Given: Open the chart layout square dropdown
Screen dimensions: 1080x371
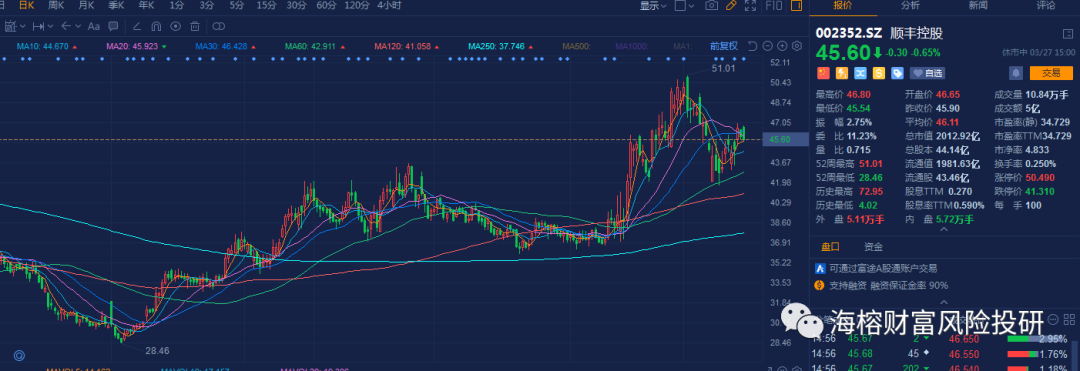Looking at the screenshot, I should click(684, 6).
